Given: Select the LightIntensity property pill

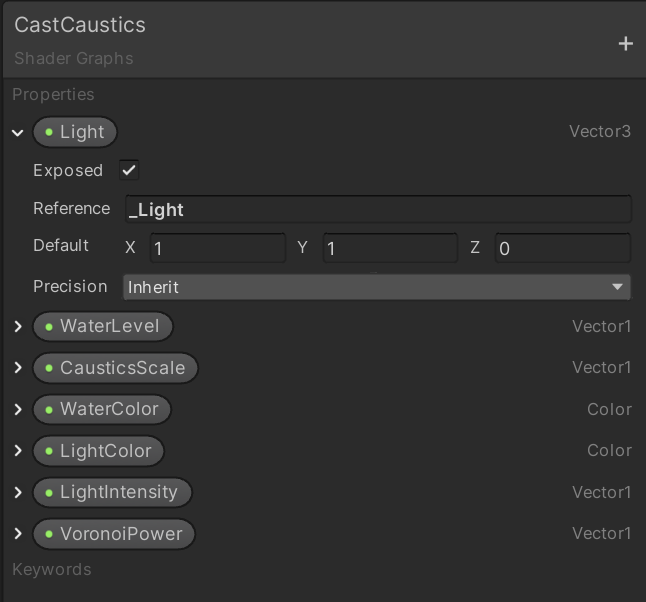Looking at the screenshot, I should pyautogui.click(x=112, y=492).
